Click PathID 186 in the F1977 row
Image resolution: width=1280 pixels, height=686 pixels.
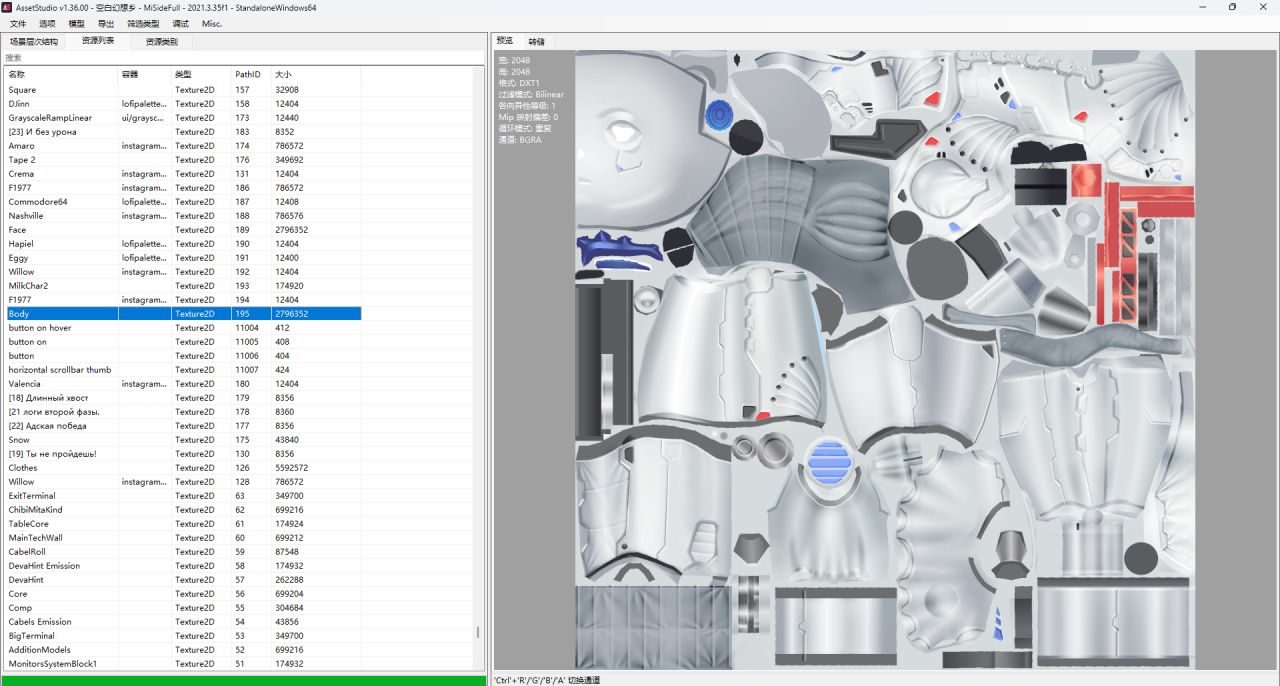[x=243, y=188]
